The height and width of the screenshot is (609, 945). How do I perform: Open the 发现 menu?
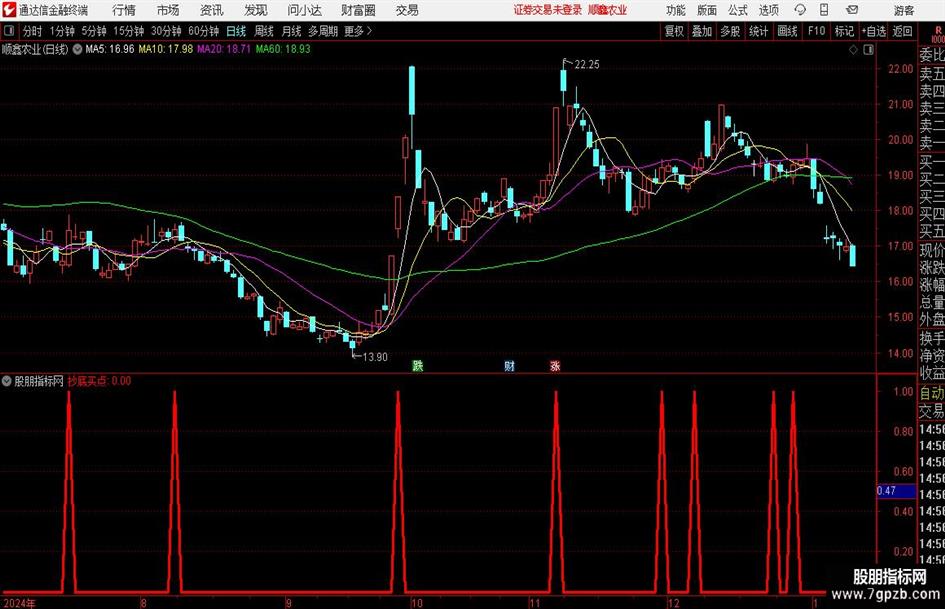coord(256,10)
